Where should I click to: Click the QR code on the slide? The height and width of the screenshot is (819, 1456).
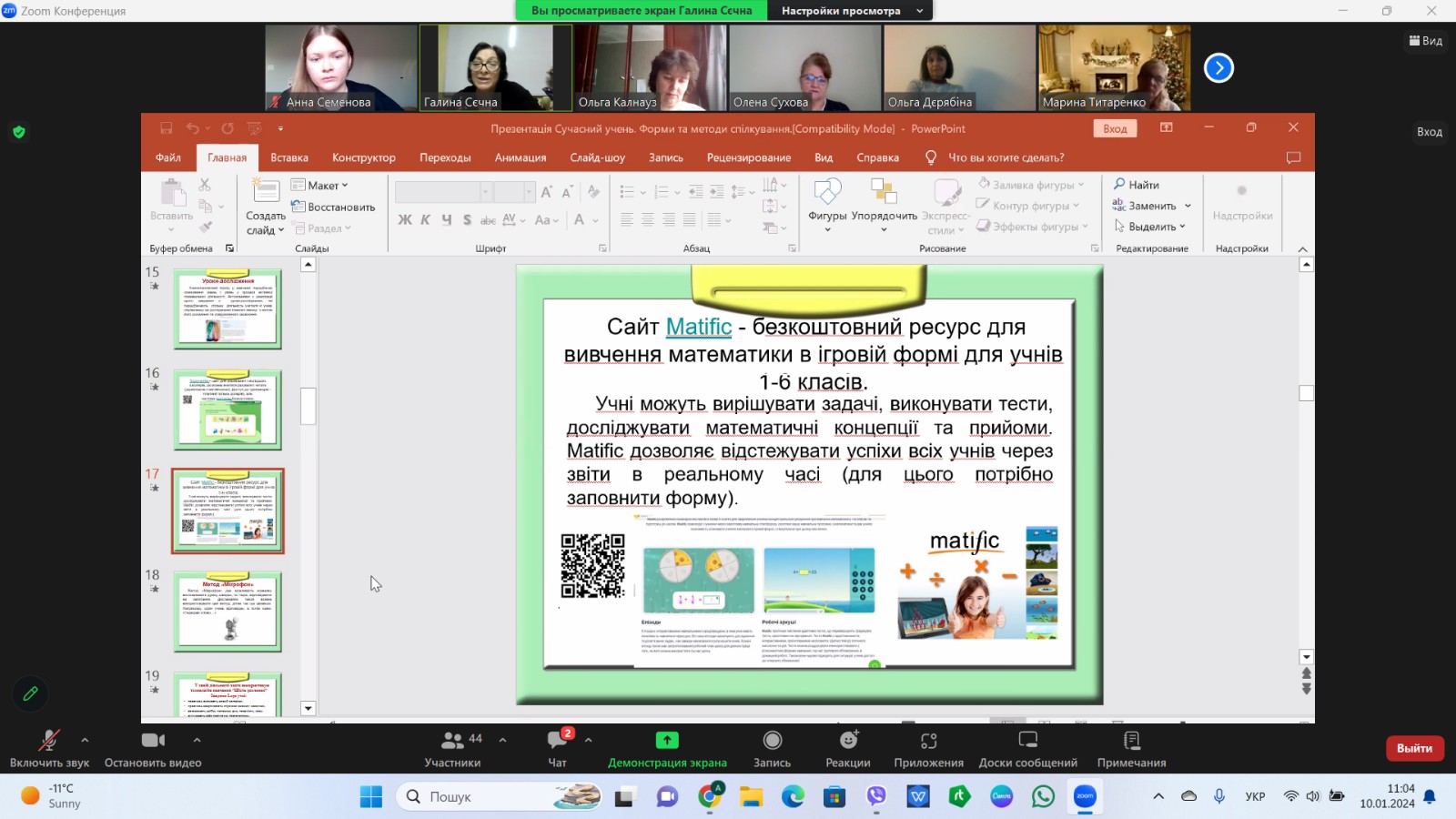[592, 566]
